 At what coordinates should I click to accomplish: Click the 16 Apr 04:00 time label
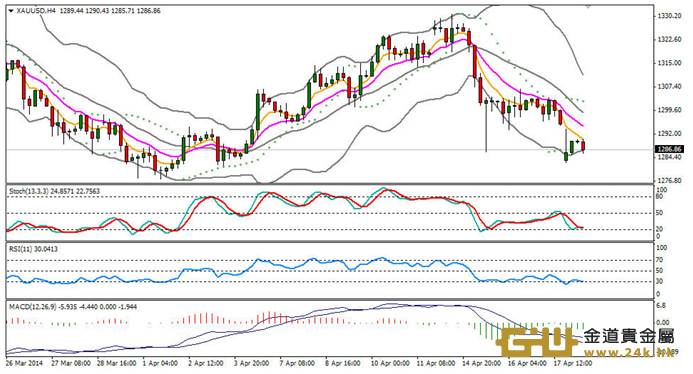[527, 363]
